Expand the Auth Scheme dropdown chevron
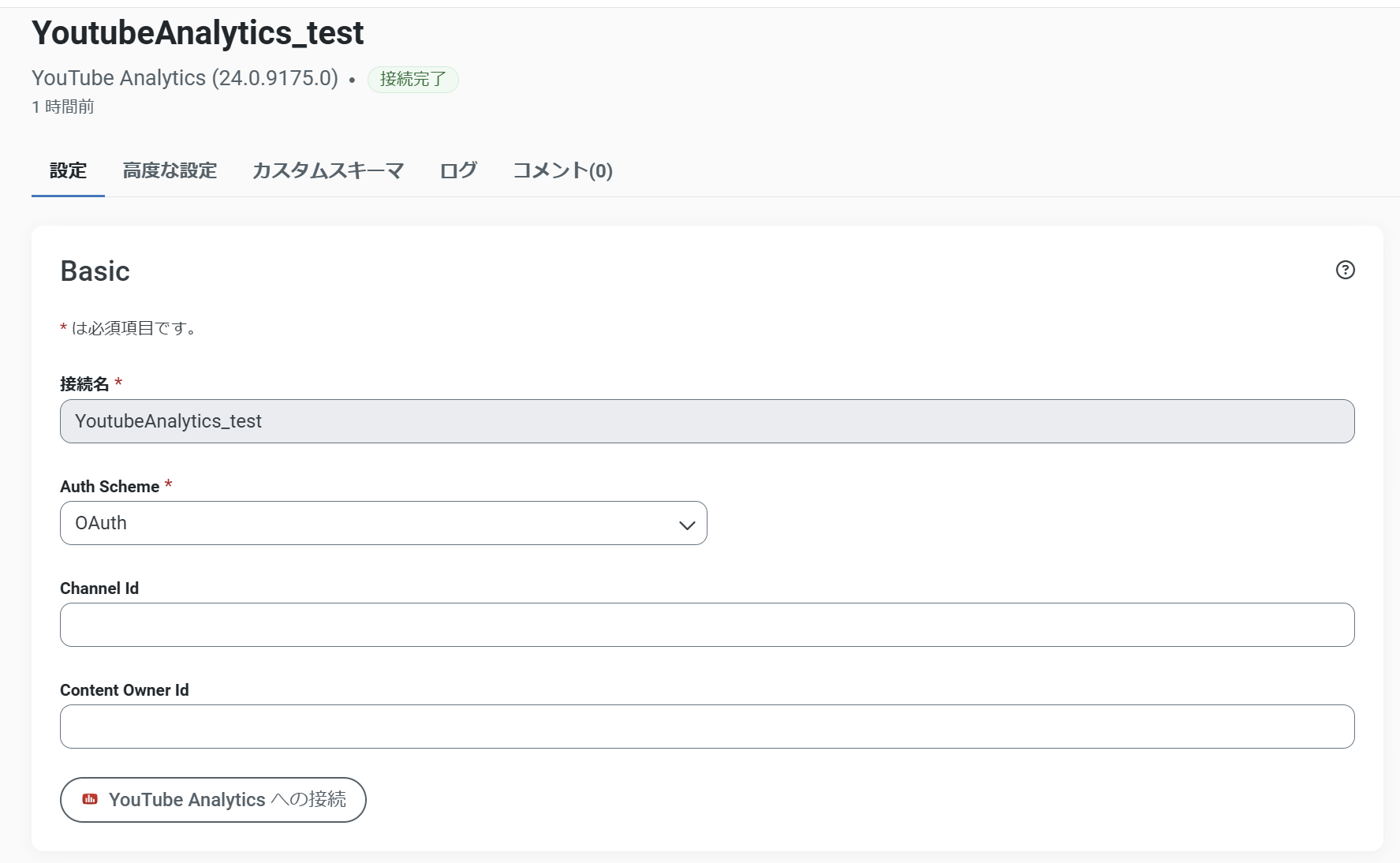The width and height of the screenshot is (1400, 863). click(x=686, y=525)
